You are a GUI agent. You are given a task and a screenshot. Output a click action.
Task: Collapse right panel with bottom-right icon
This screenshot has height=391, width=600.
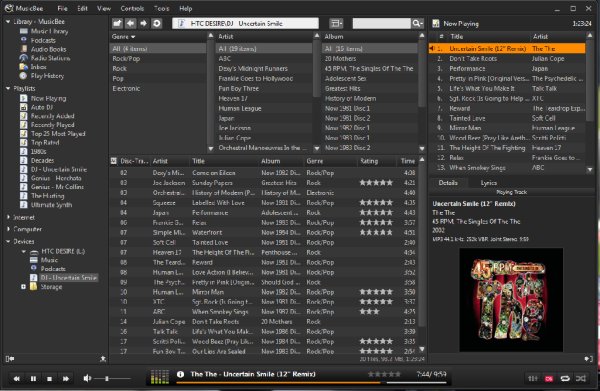coord(589,358)
